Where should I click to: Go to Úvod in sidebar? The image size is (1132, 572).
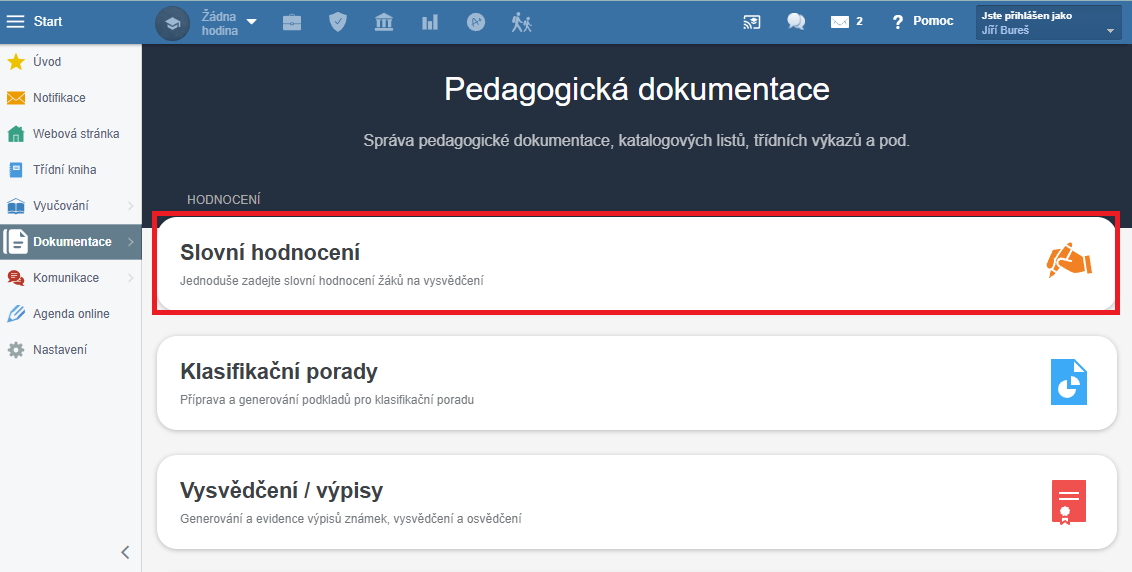tap(71, 61)
